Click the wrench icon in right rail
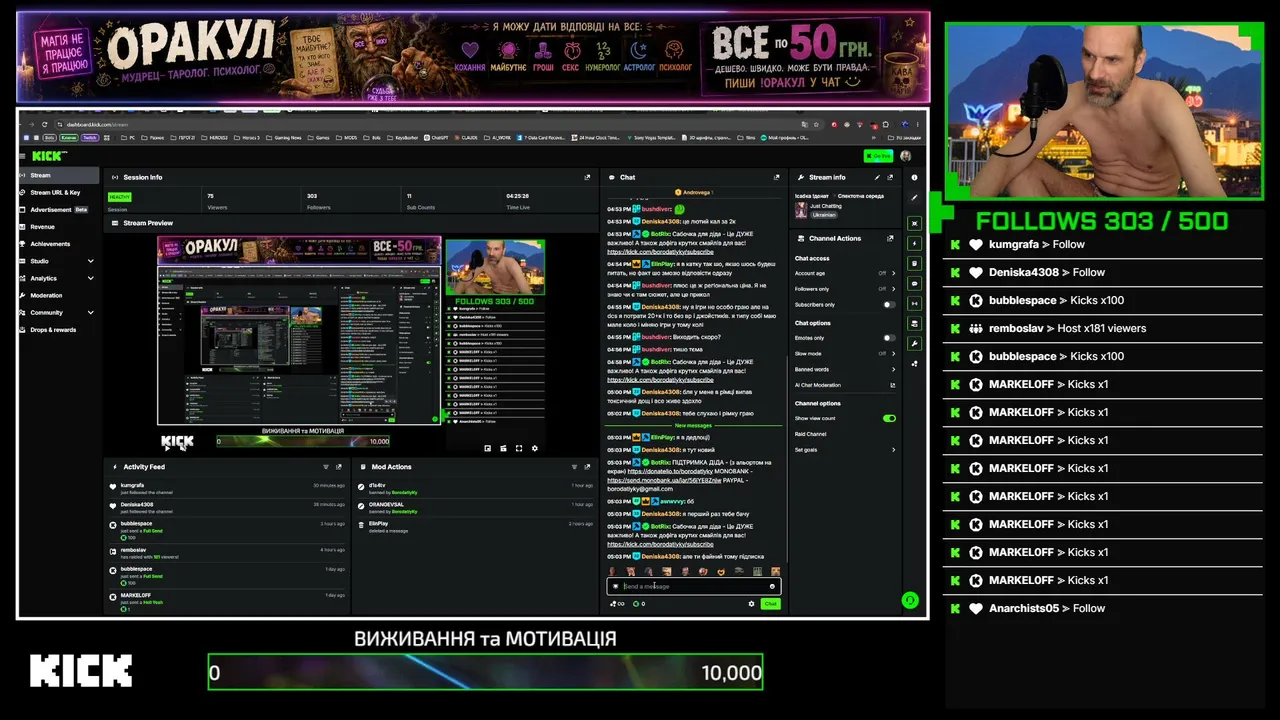1280x720 pixels. coord(914,344)
